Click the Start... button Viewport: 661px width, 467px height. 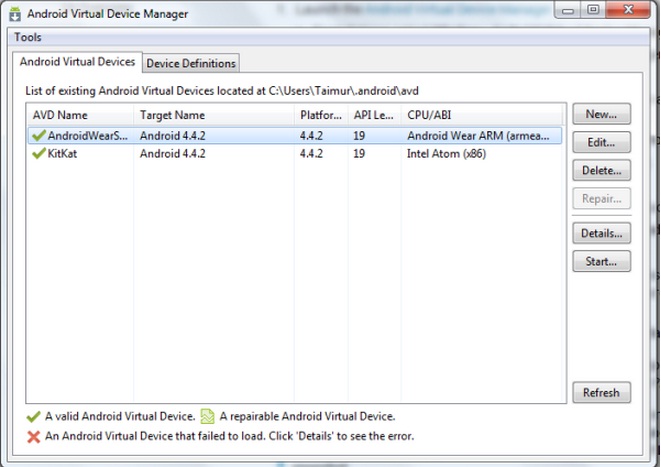pyautogui.click(x=601, y=261)
